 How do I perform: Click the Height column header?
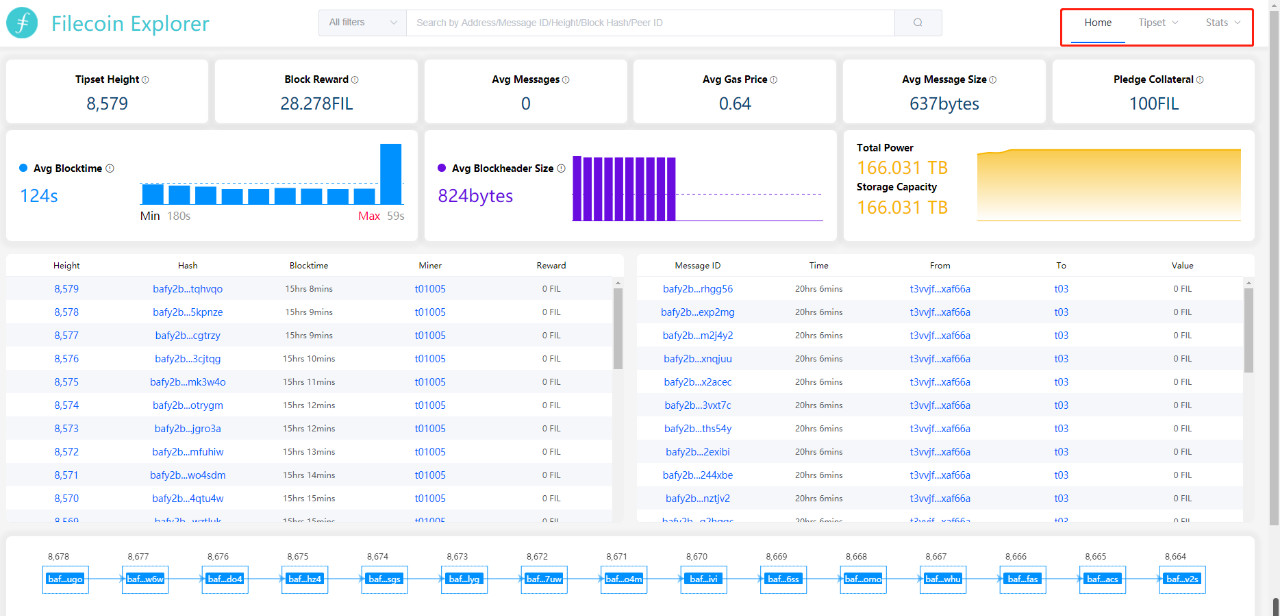tap(67, 266)
